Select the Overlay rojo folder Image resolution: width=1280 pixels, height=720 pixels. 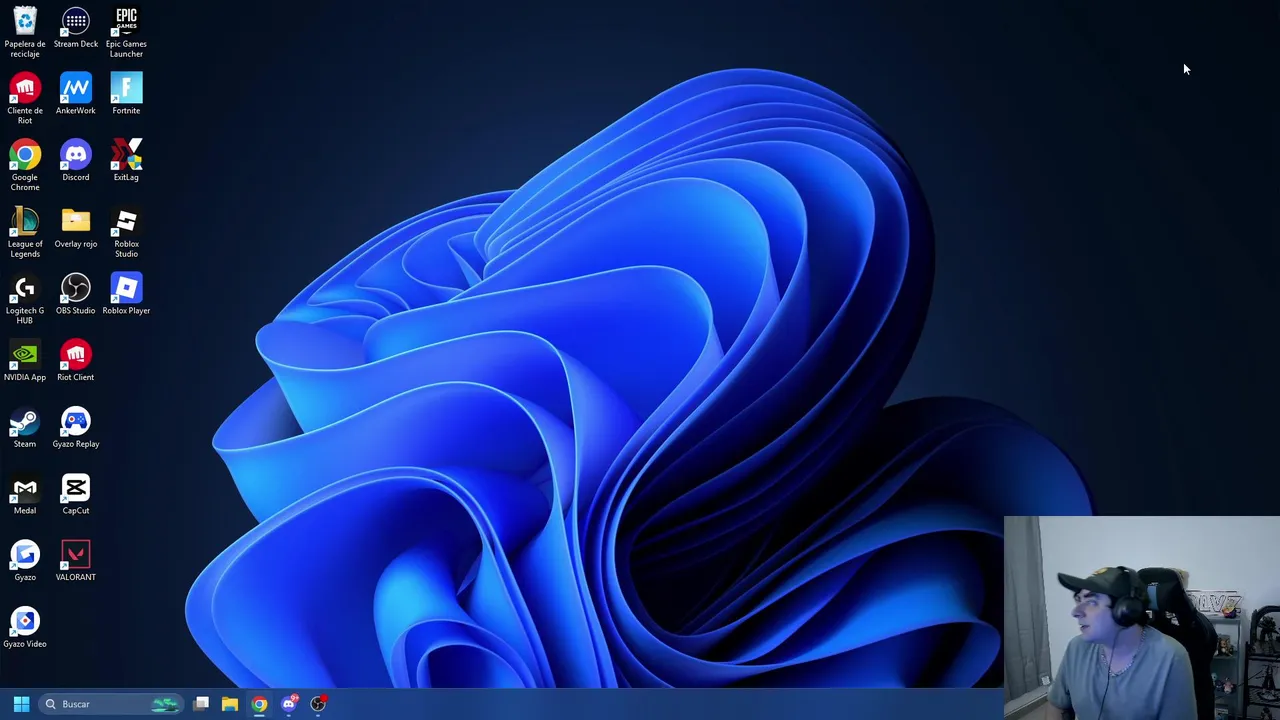point(76,228)
